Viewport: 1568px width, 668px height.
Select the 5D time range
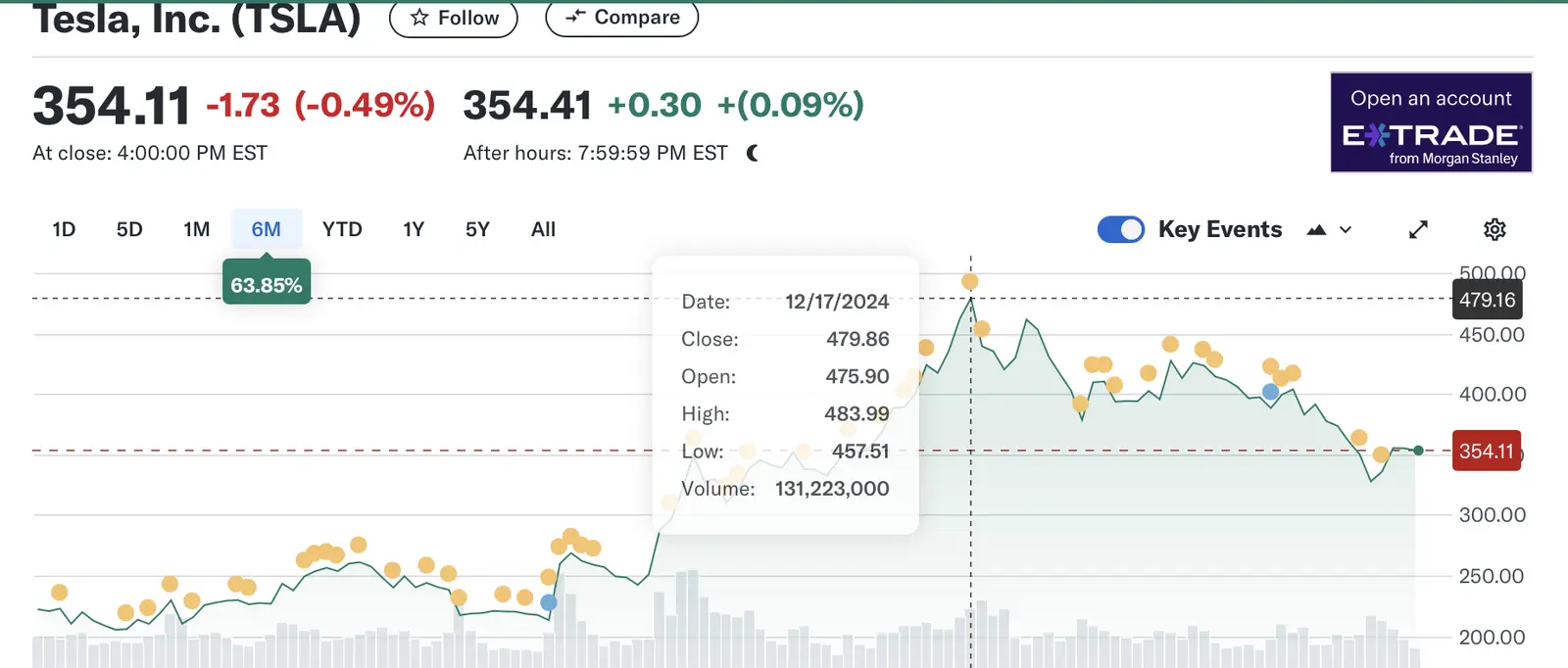click(129, 229)
